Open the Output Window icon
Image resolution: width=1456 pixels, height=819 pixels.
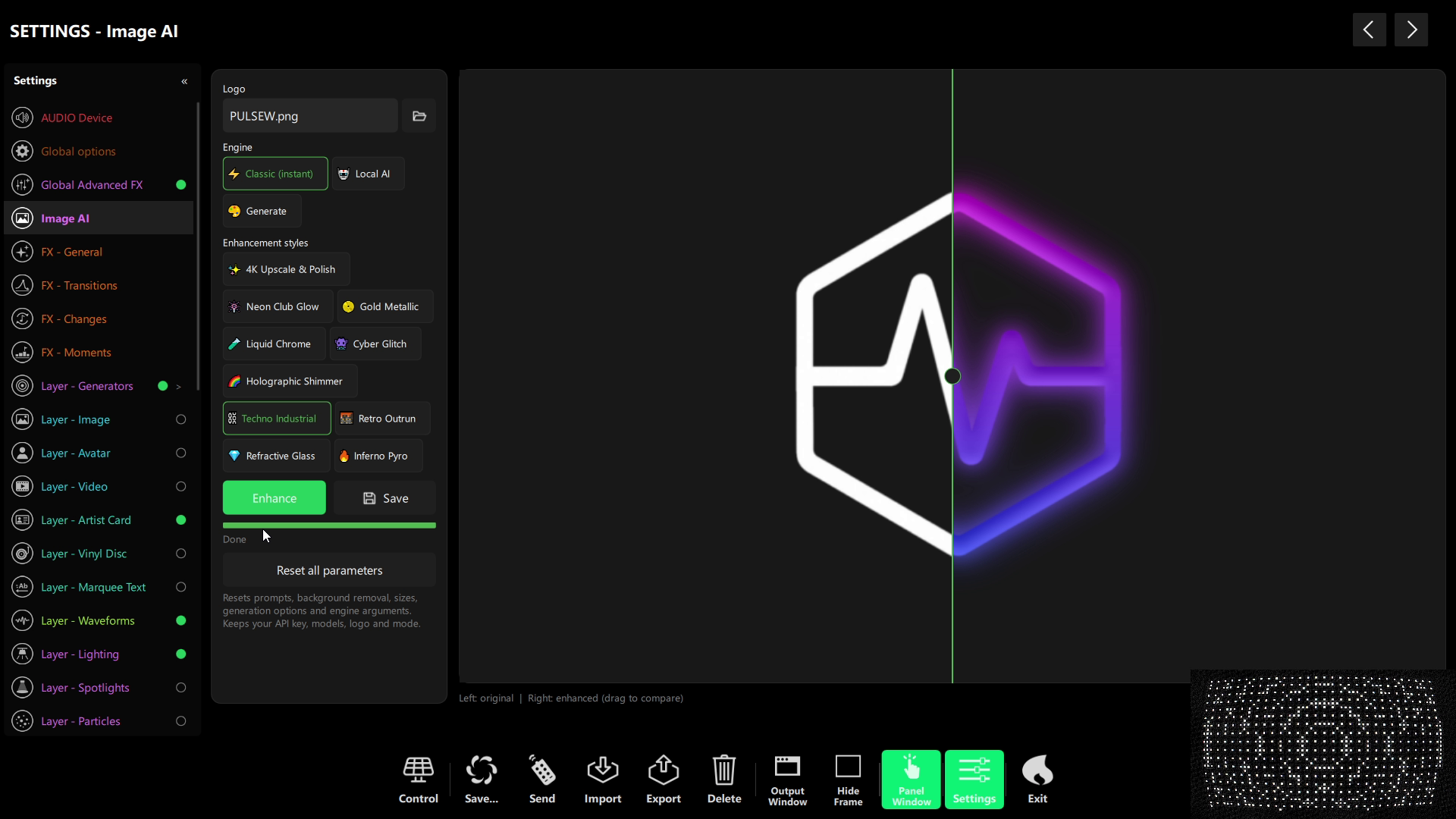[x=787, y=779]
